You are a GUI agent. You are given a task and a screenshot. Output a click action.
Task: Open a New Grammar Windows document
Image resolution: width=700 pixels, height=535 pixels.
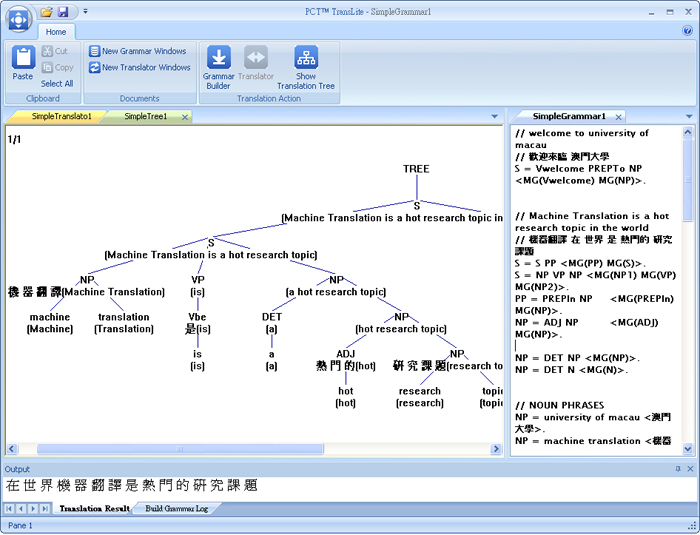tap(138, 51)
